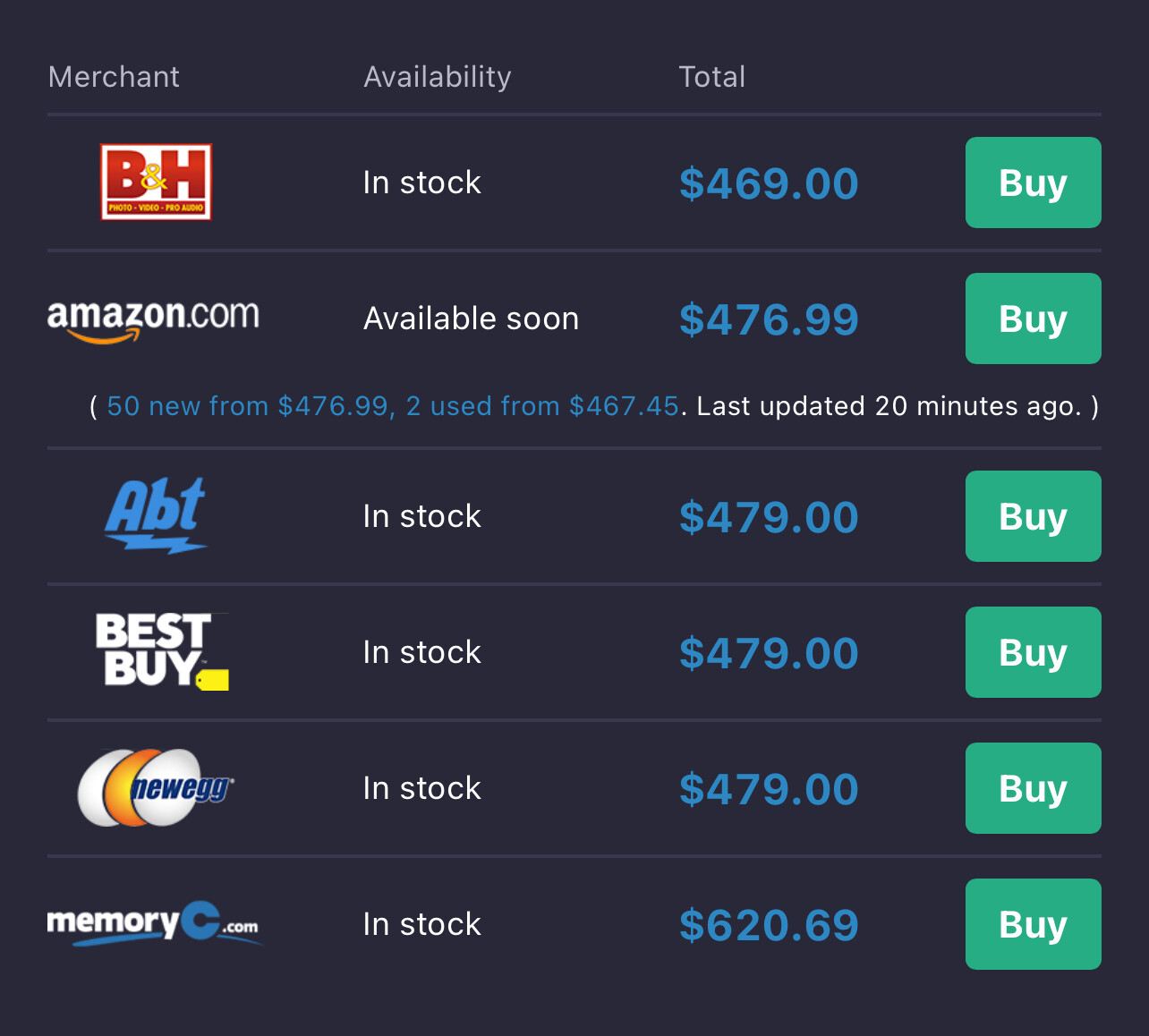Click the B&H Photo merchant logo
This screenshot has width=1149, height=1036.
[x=156, y=183]
